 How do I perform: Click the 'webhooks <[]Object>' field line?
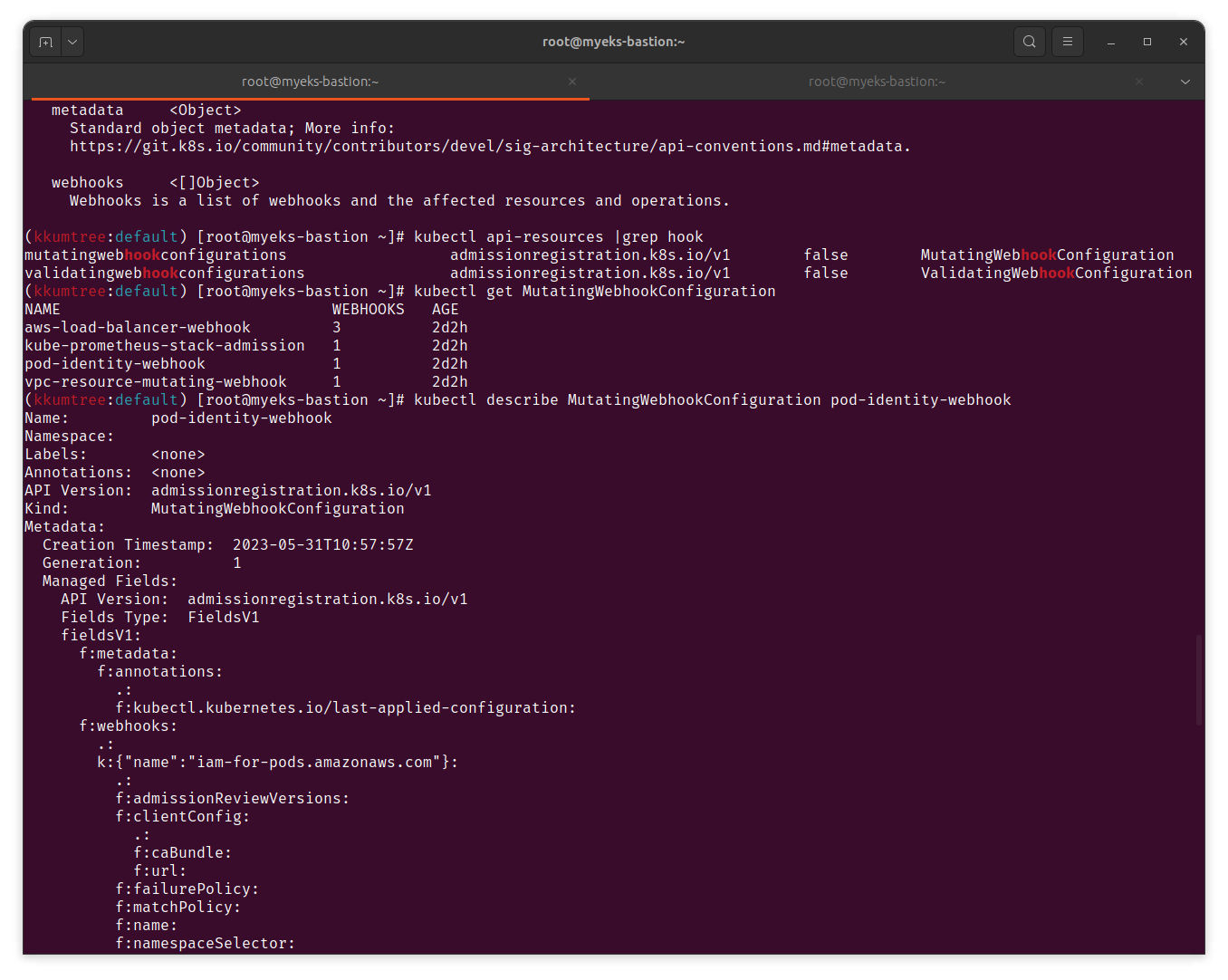click(x=156, y=183)
